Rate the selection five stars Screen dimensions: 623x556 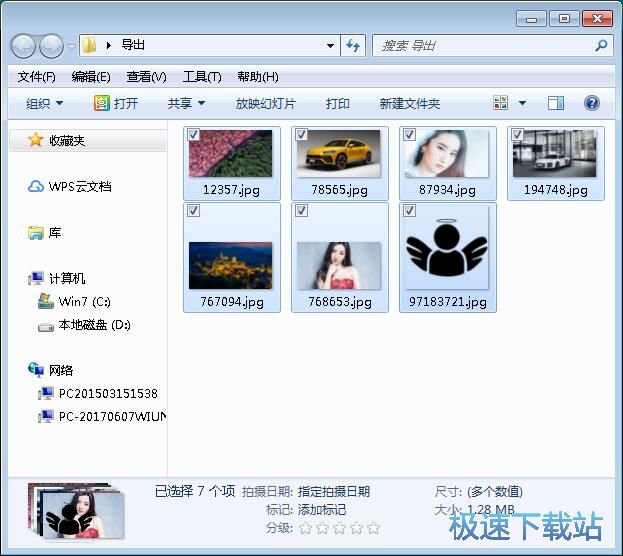tap(373, 528)
